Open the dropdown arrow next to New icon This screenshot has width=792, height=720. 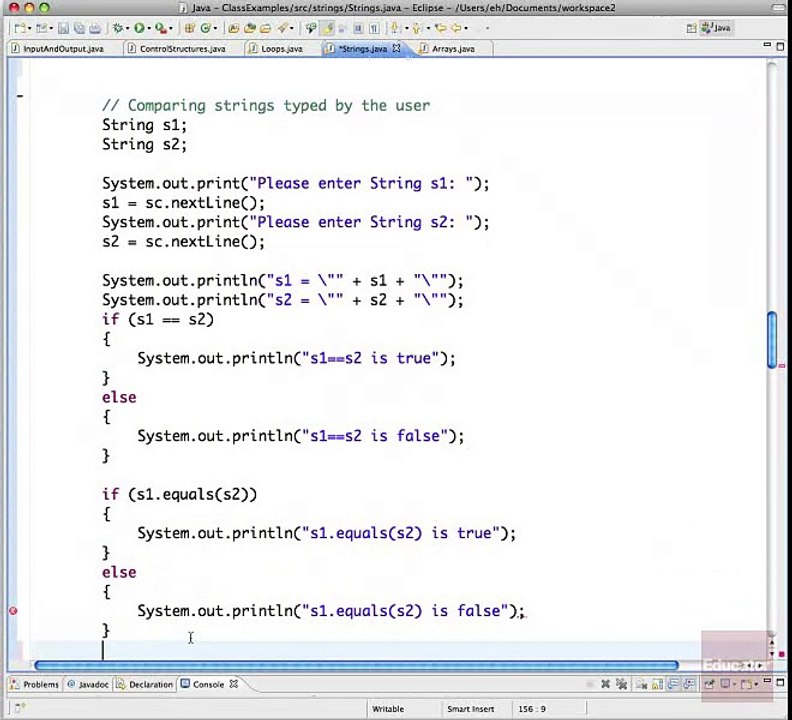click(29, 28)
